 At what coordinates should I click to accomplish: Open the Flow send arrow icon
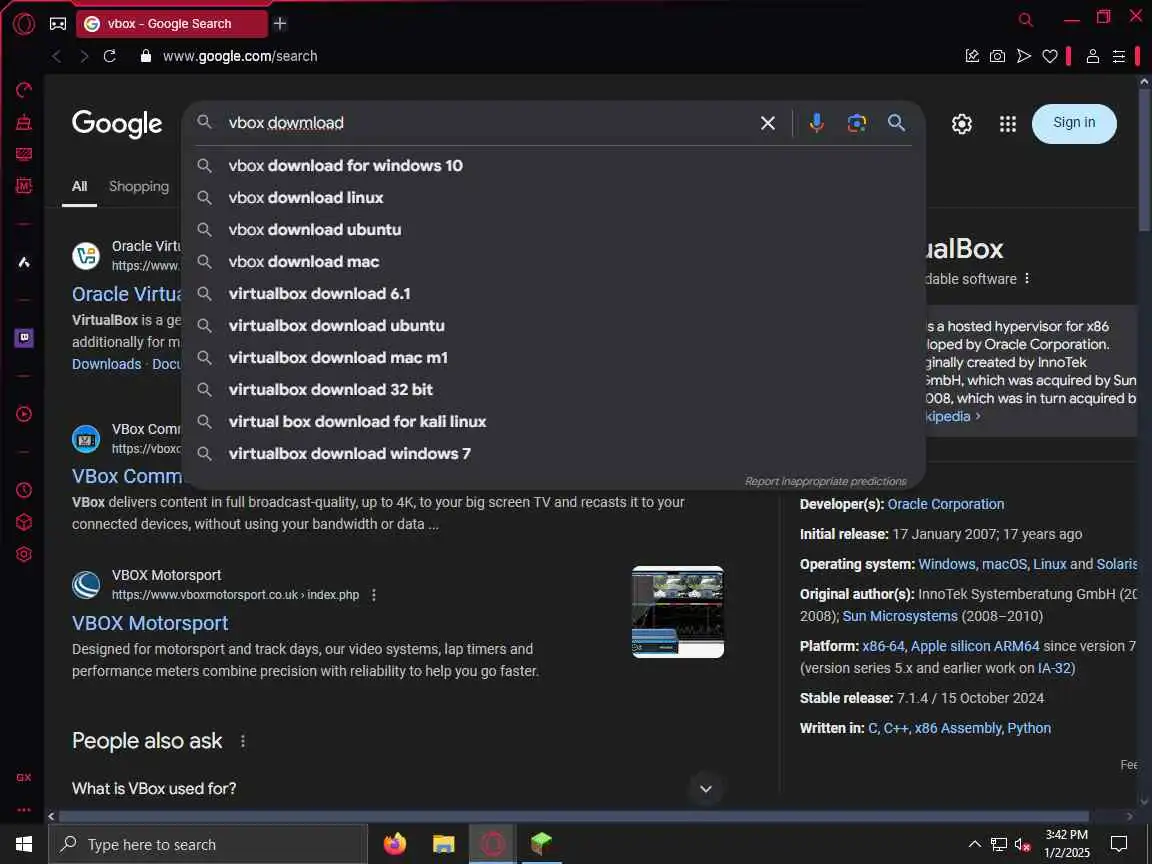1023,56
